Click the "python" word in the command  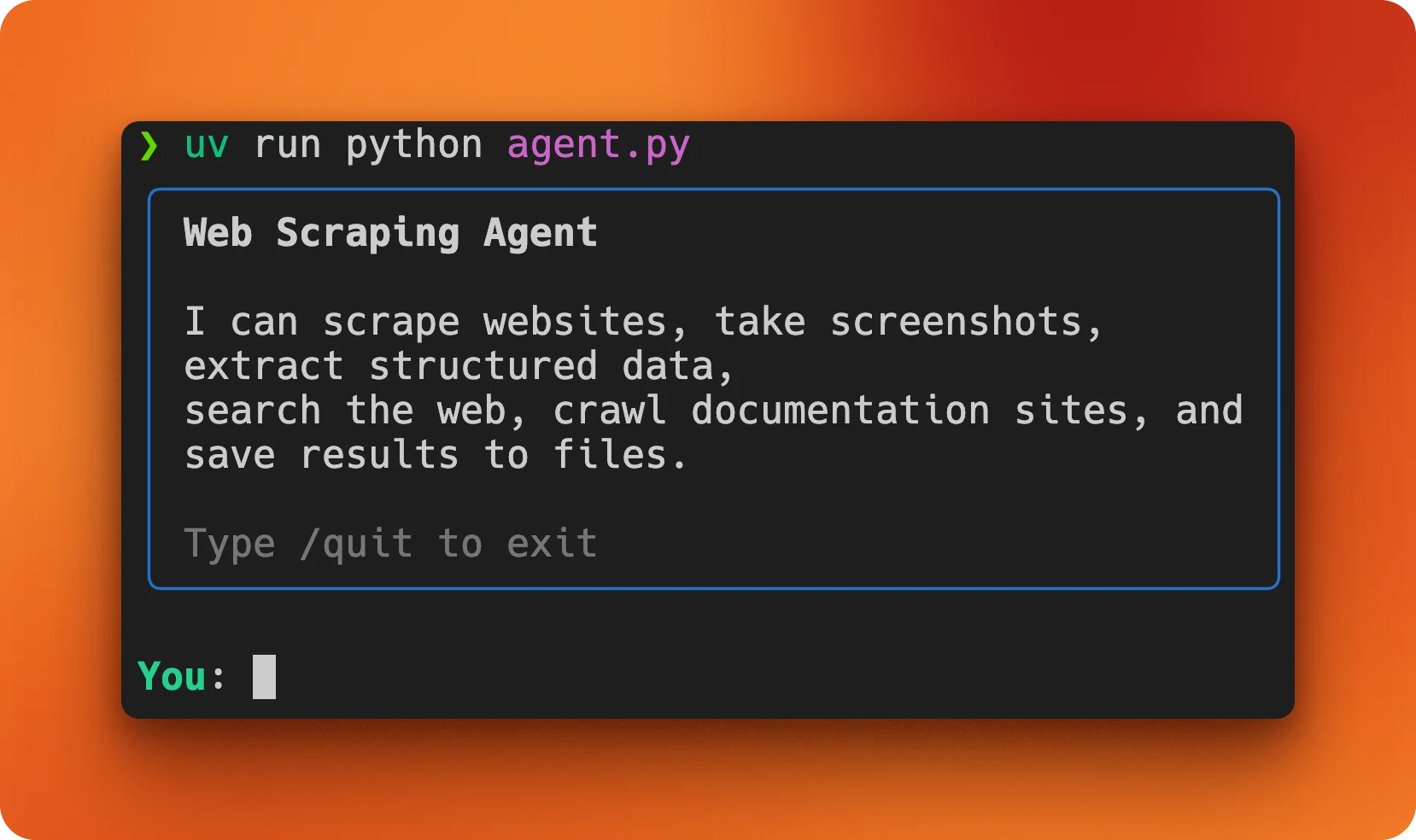click(414, 145)
